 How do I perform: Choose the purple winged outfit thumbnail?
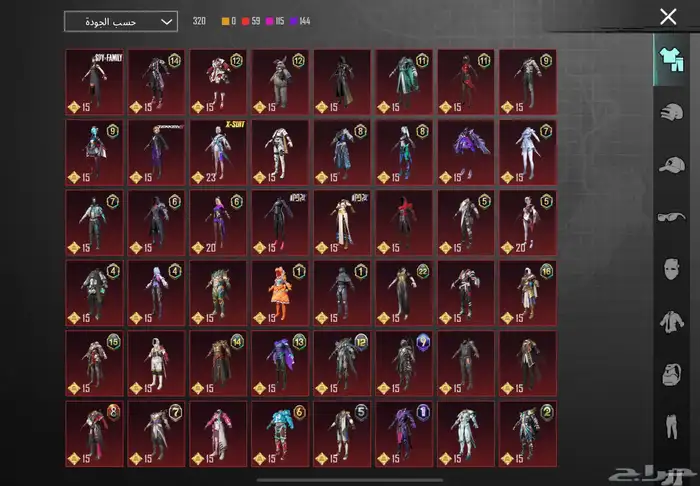(467, 151)
